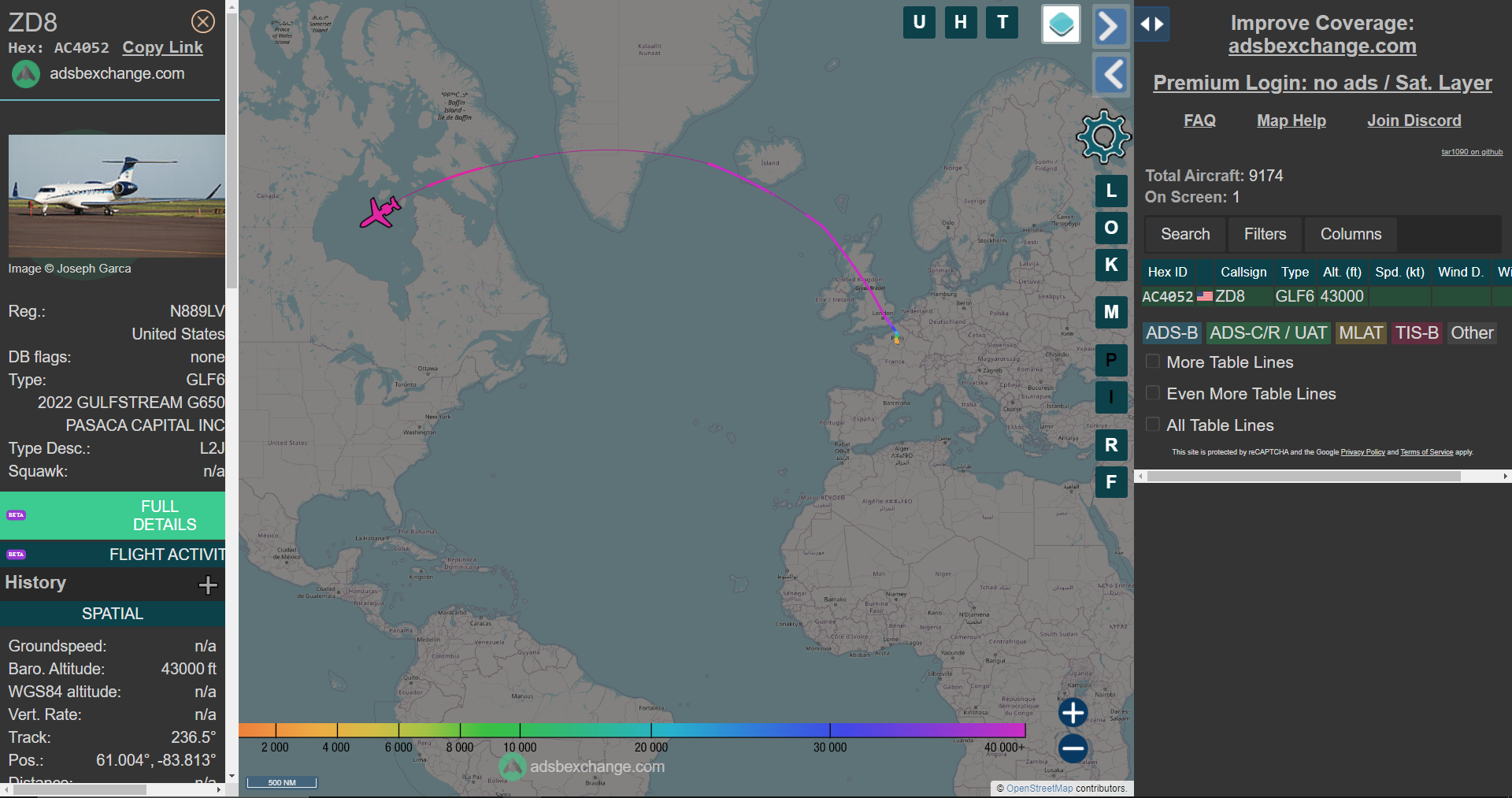Click the GLF6 type cell in table
1512x798 pixels.
coord(1295,296)
